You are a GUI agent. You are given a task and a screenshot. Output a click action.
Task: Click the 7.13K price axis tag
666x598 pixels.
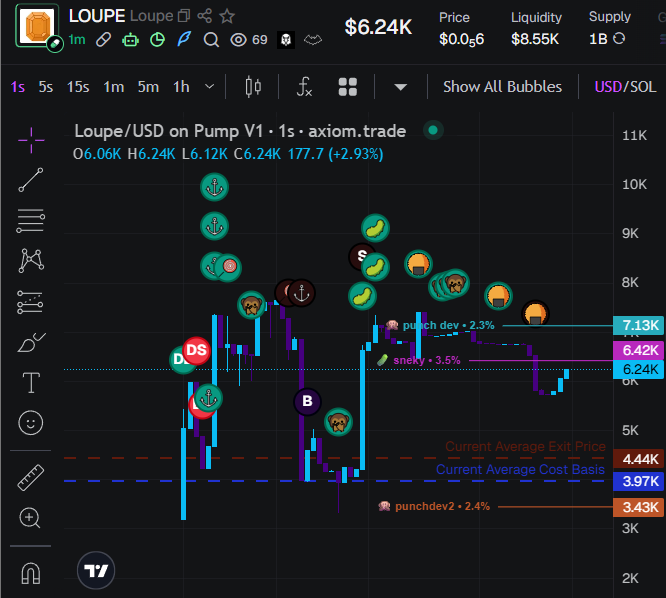click(x=639, y=325)
